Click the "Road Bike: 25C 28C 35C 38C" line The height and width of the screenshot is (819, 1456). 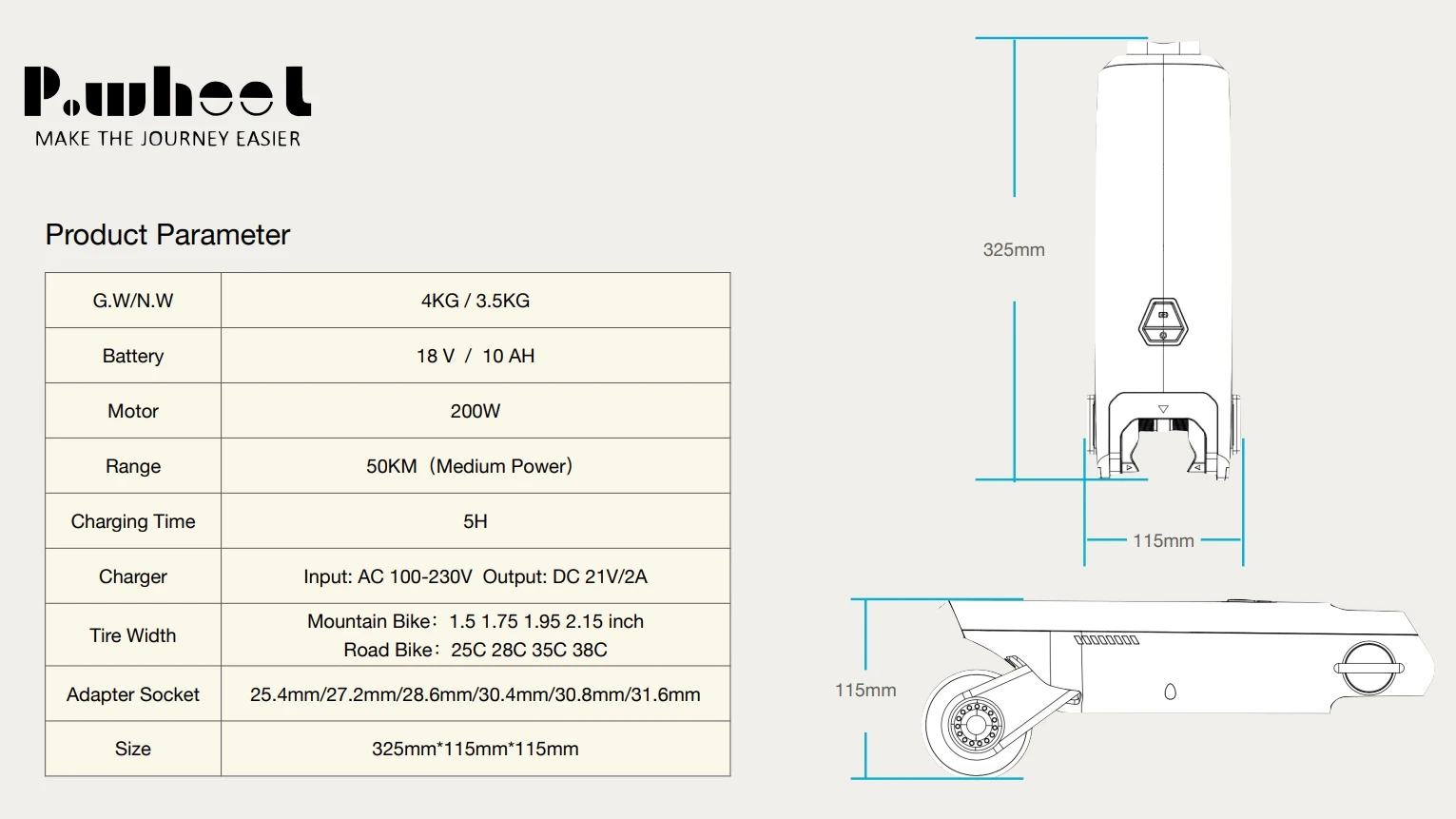[x=476, y=650]
